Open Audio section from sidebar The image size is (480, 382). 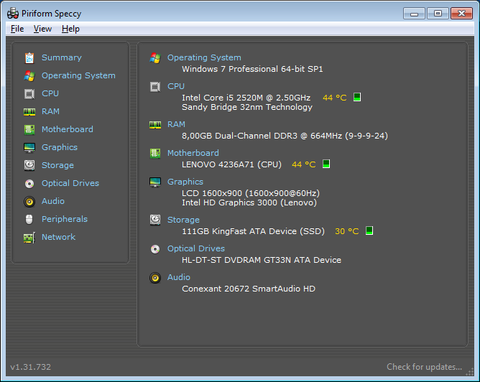click(x=53, y=201)
